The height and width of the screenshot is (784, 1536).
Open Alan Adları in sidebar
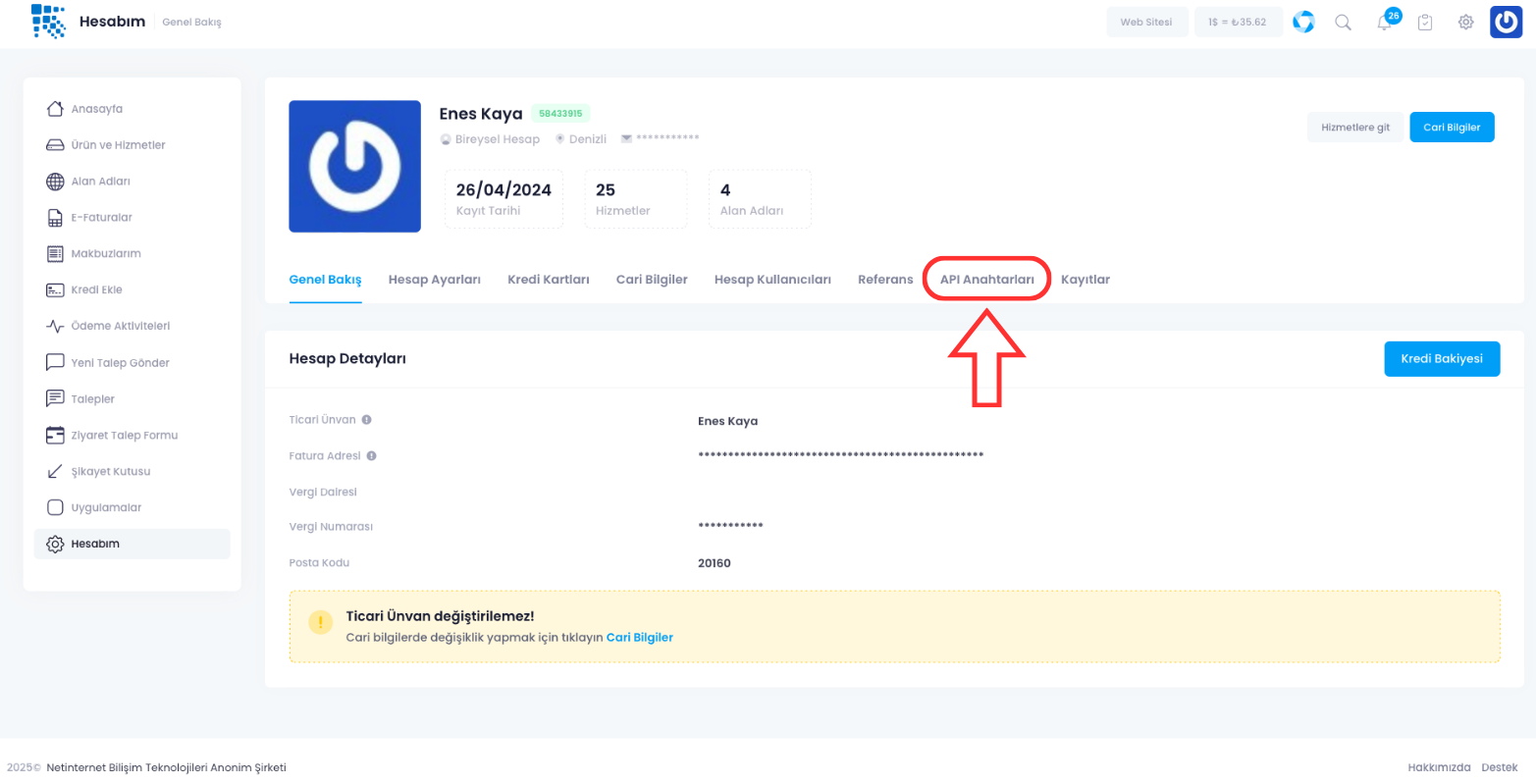click(100, 182)
